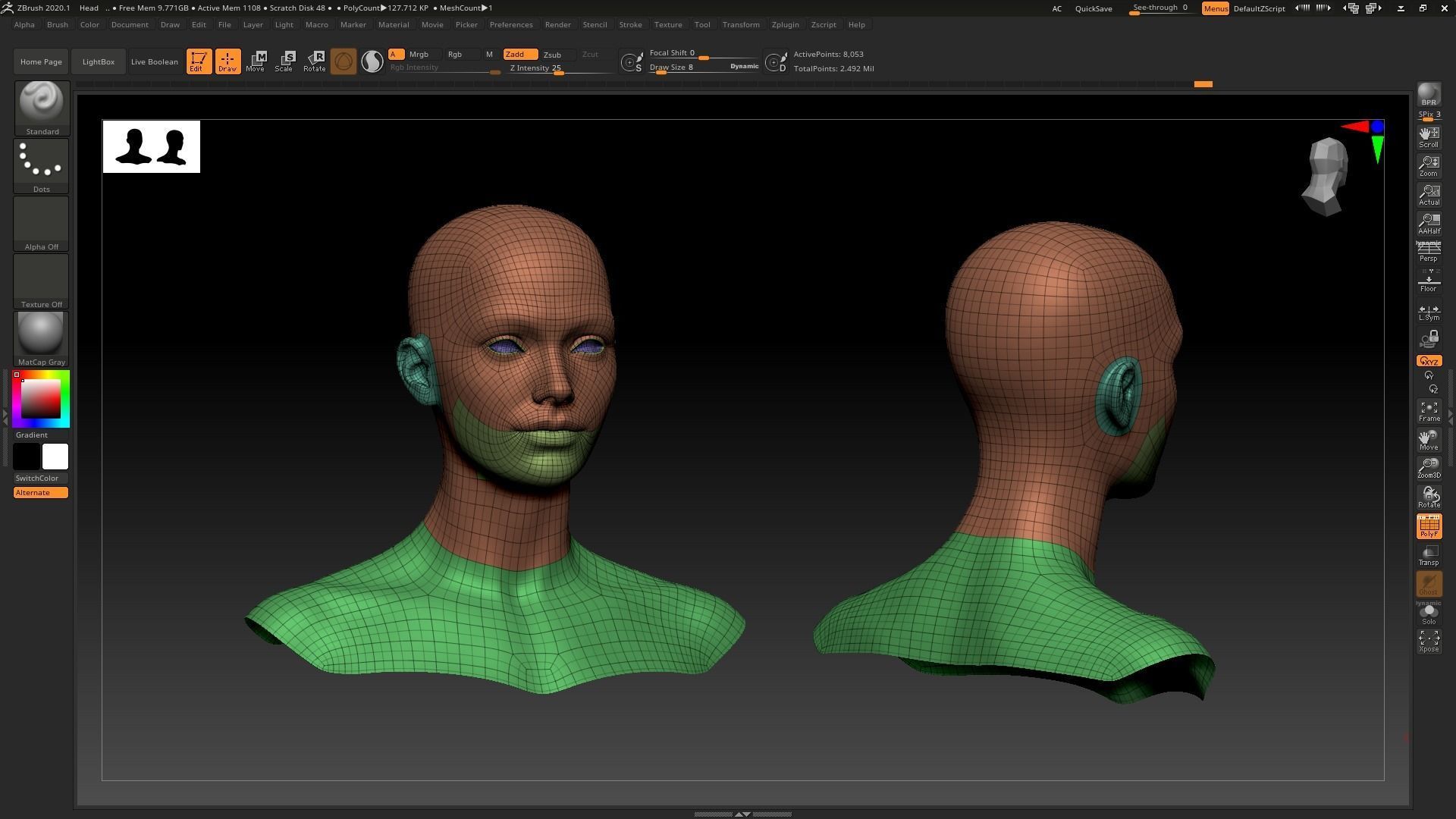Screen dimensions: 1456x819
Task: Toggle PolyF polyframe display
Action: pyautogui.click(x=1429, y=526)
